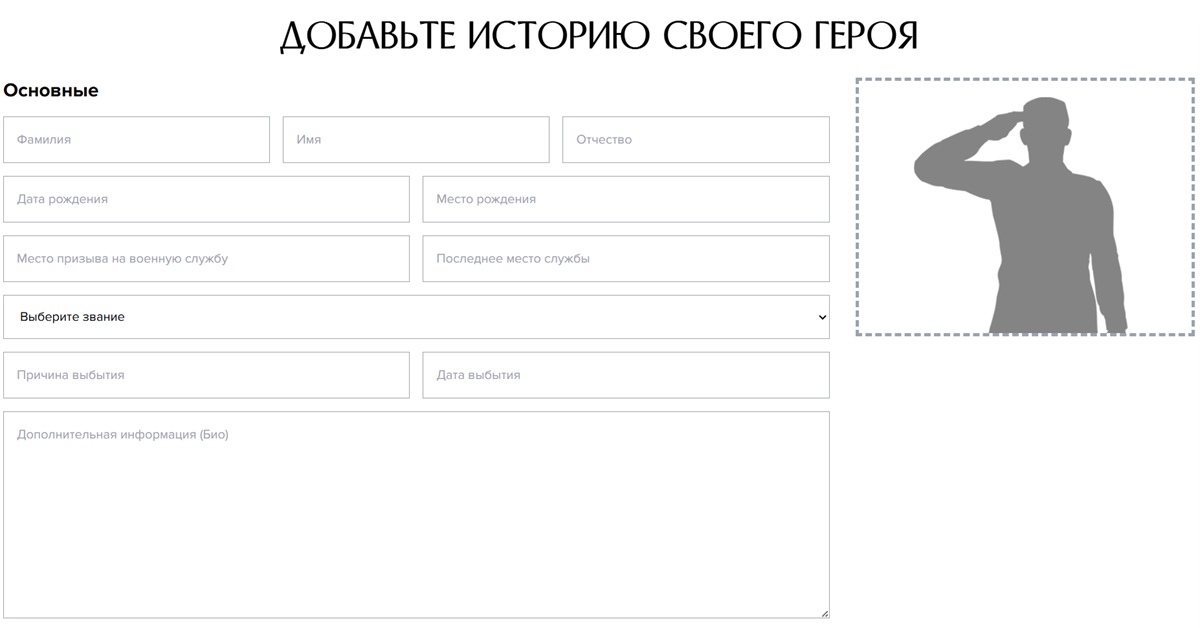Image resolution: width=1200 pixels, height=628 pixels.
Task: Click the chevron arrow of the rank selector
Action: click(x=822, y=318)
